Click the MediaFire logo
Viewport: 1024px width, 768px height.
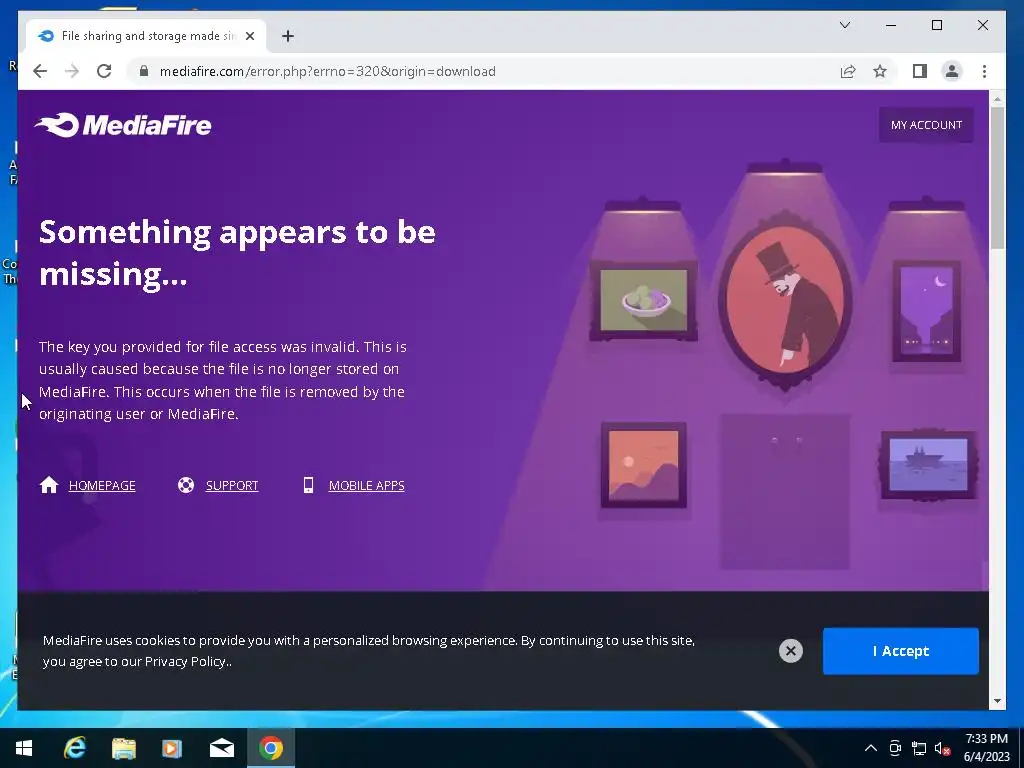pos(123,125)
